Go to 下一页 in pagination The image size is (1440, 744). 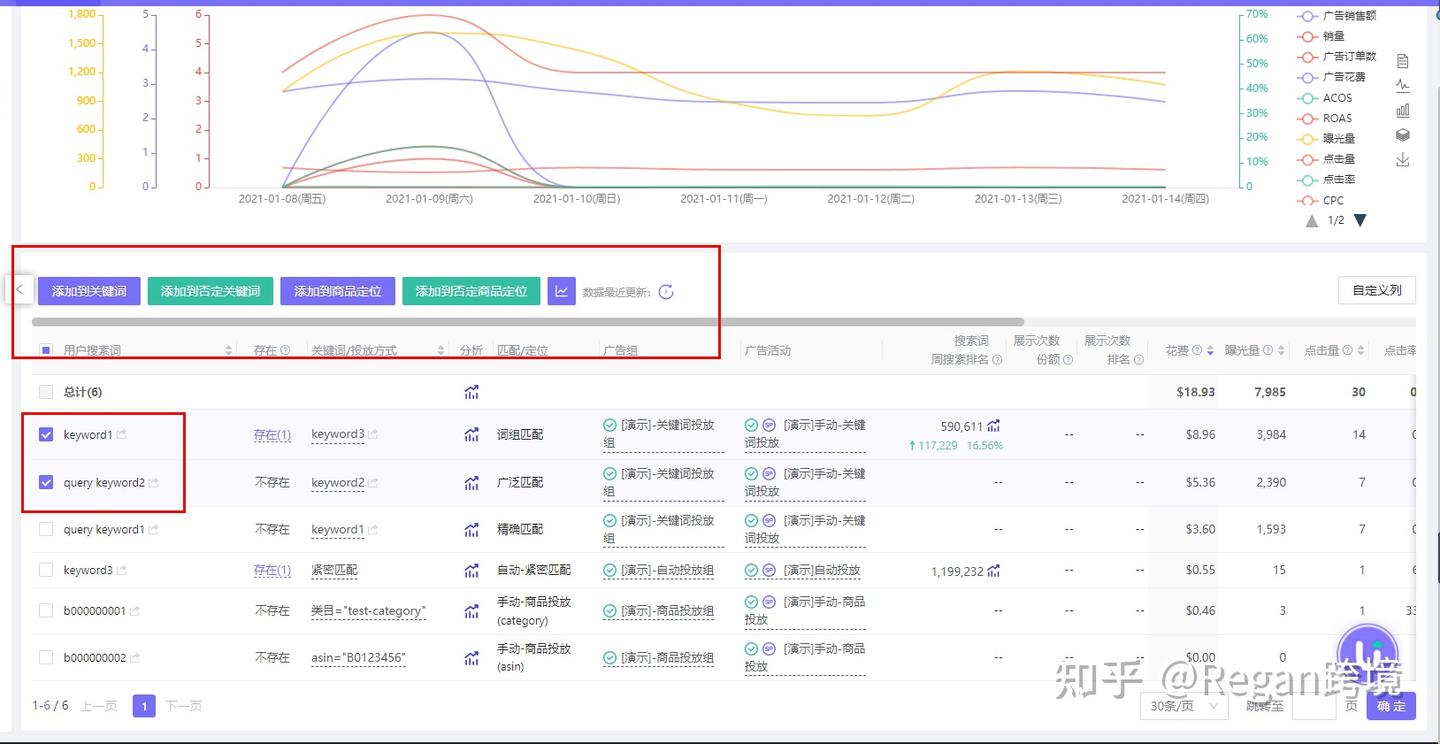183,706
